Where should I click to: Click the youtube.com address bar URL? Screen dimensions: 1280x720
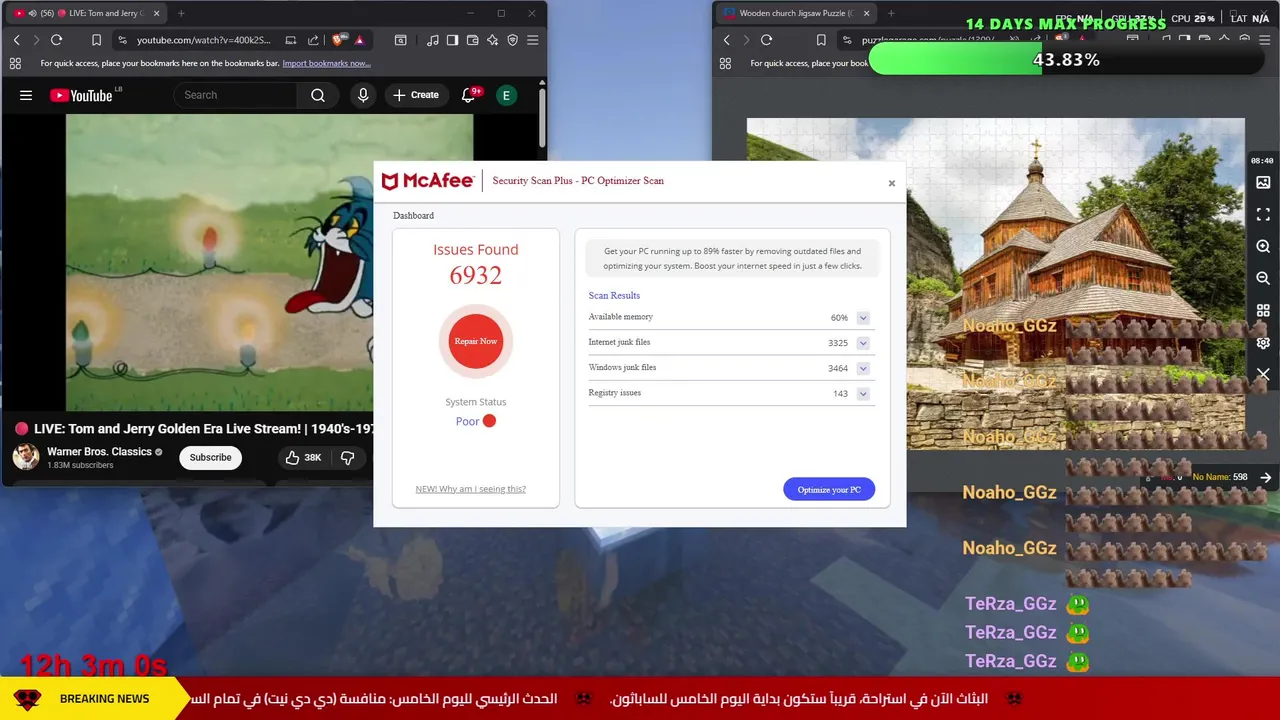[x=203, y=40]
